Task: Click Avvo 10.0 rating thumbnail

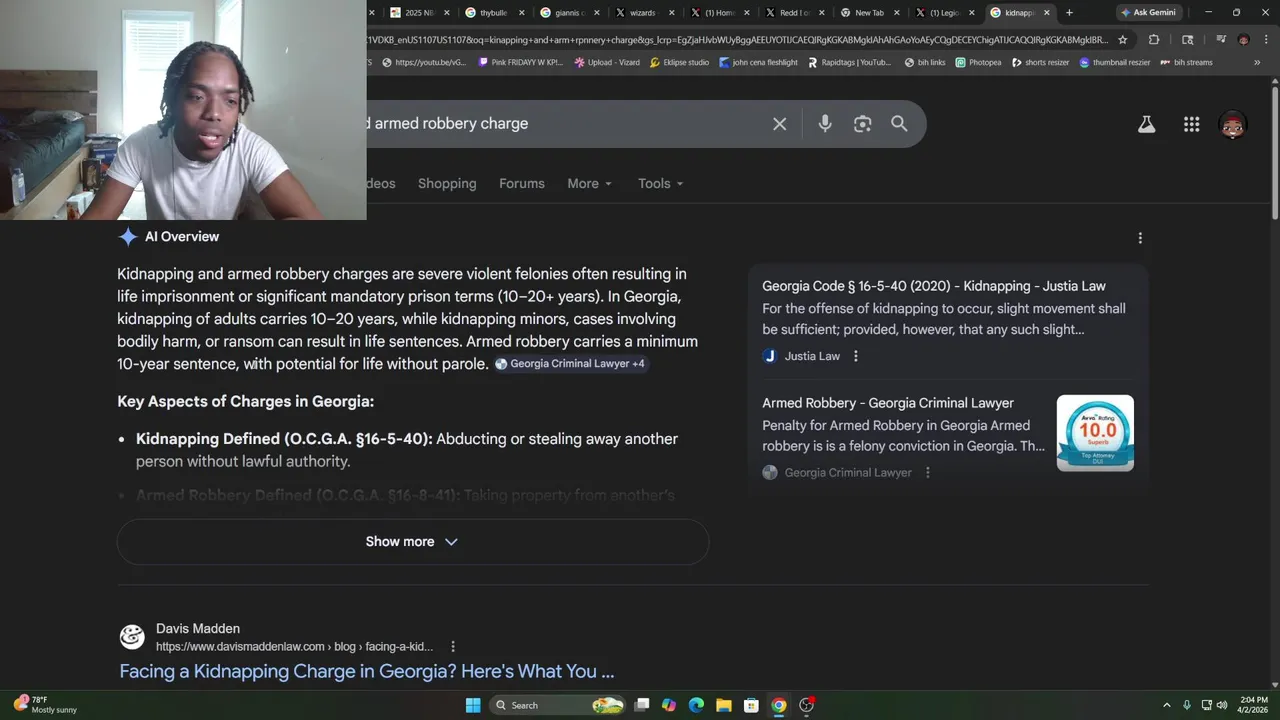Action: 1095,433
